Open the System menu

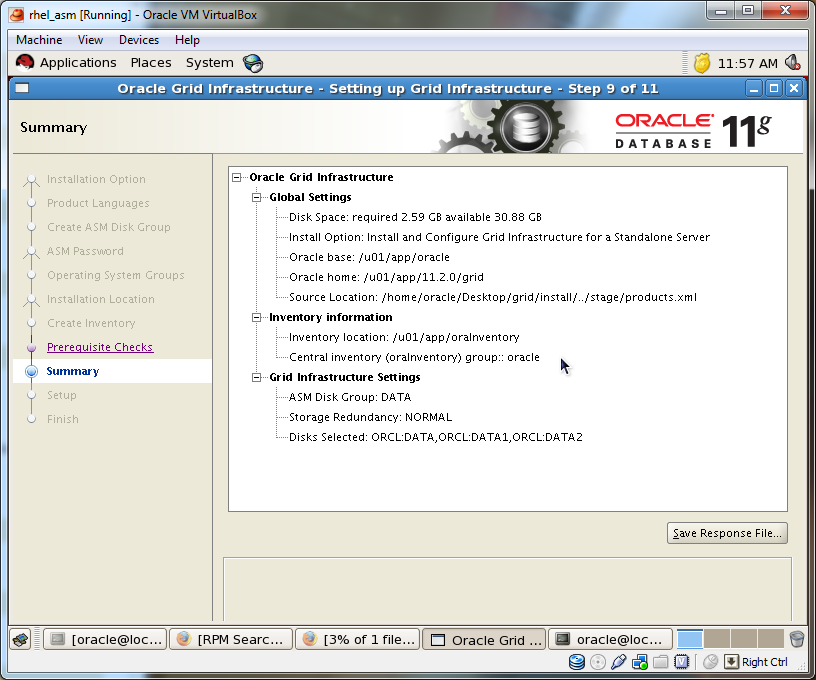[210, 63]
